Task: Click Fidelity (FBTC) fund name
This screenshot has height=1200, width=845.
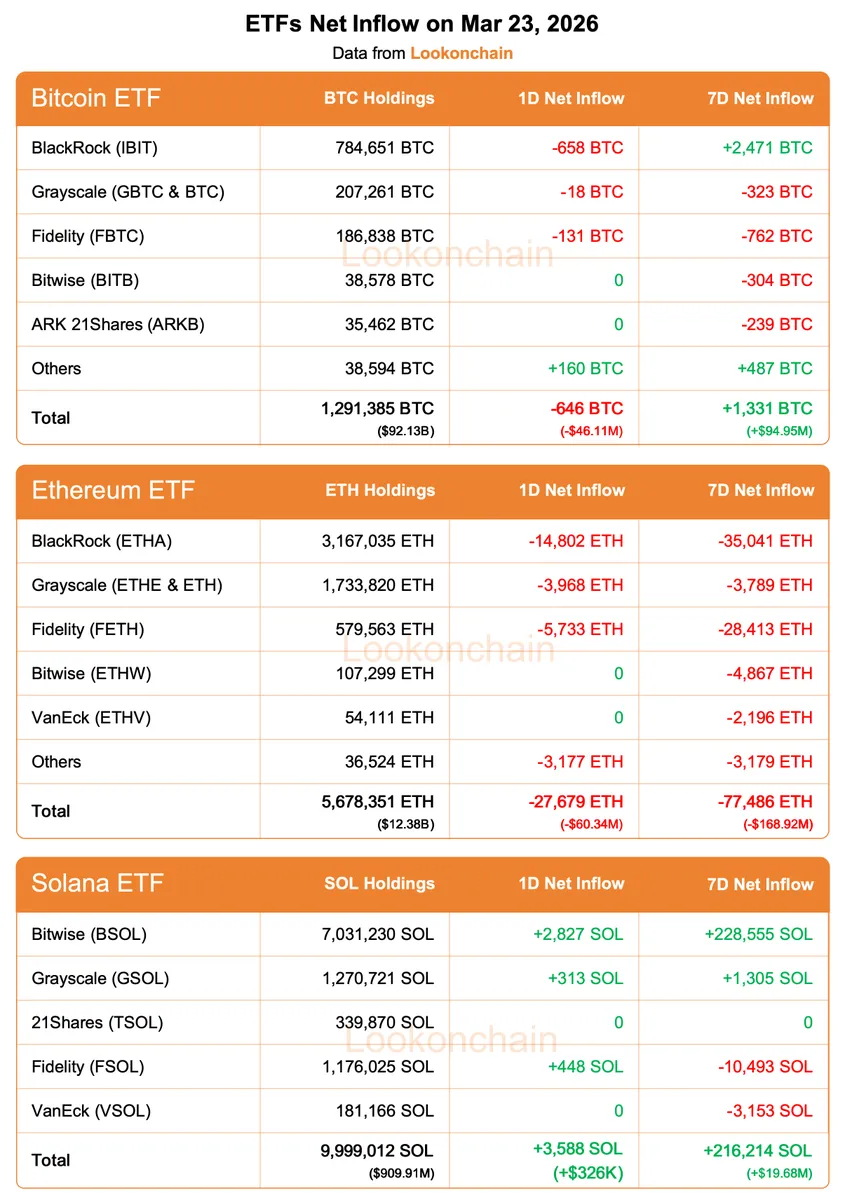Action: click(x=88, y=236)
